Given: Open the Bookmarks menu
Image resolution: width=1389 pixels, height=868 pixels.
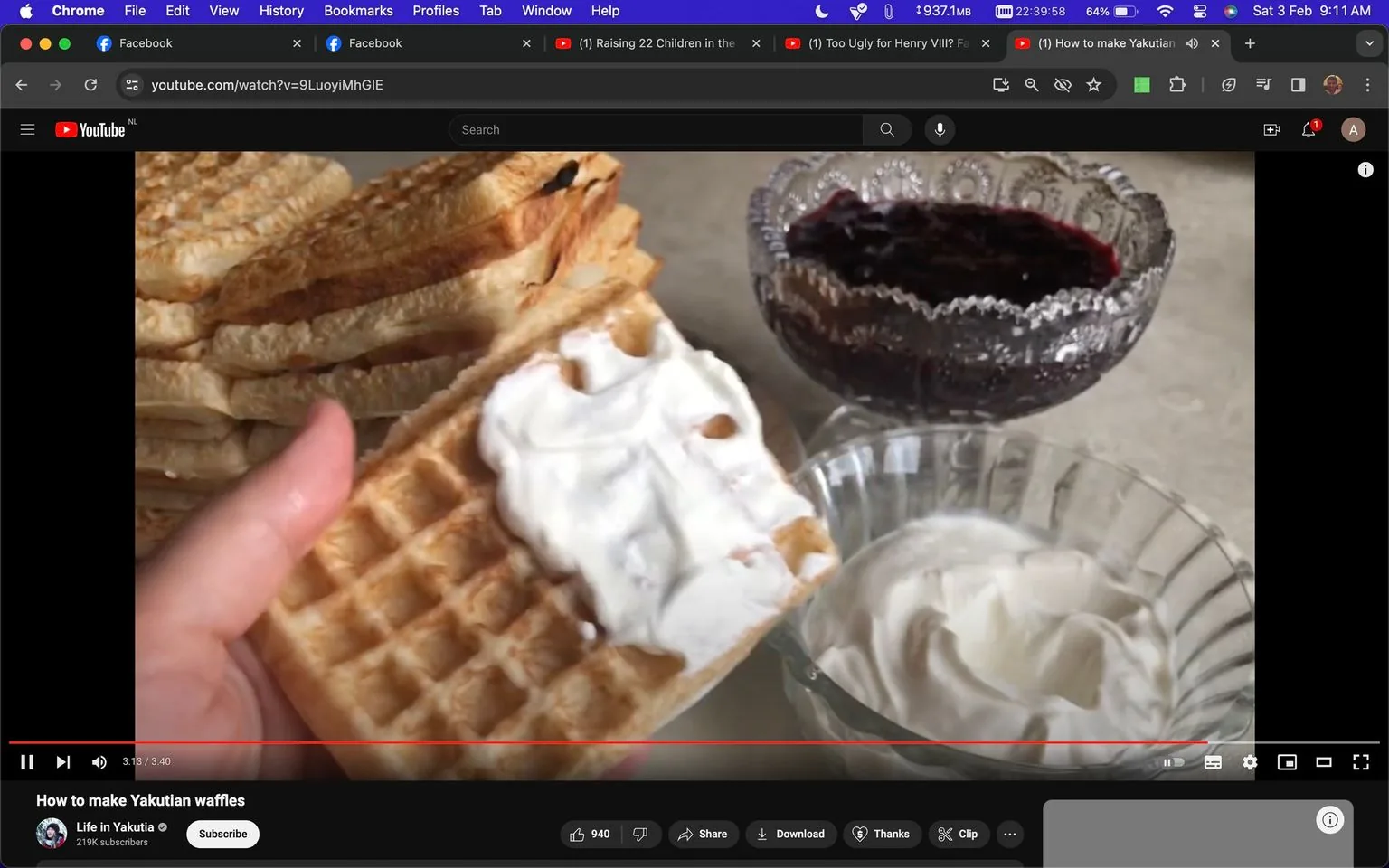Looking at the screenshot, I should coord(358,10).
